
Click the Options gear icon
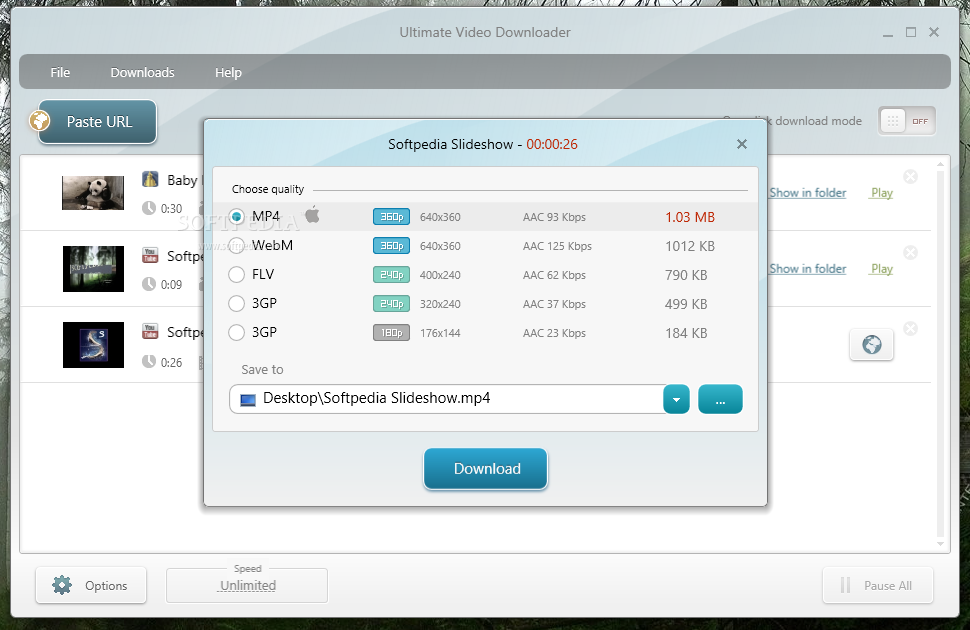click(x=62, y=586)
